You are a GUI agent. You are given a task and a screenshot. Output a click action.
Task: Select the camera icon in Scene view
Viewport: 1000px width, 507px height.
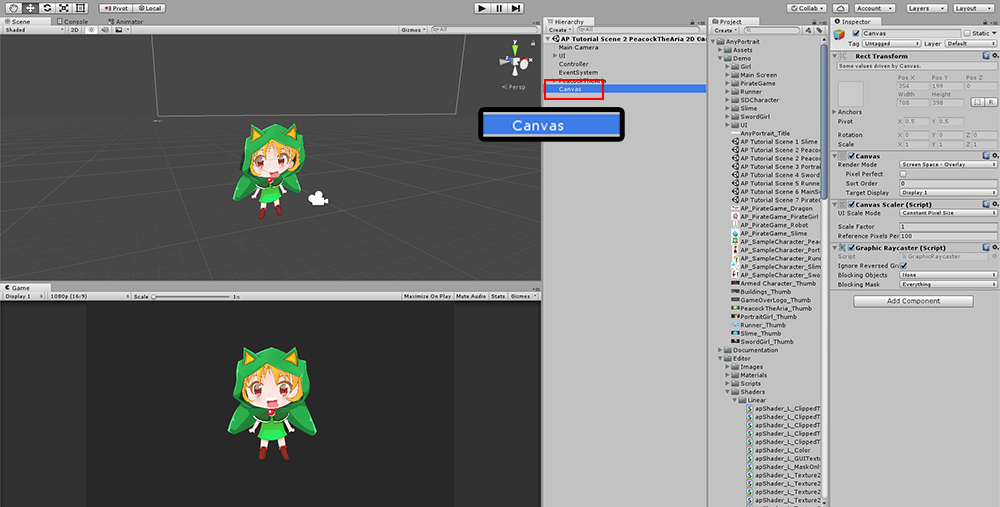tap(318, 199)
